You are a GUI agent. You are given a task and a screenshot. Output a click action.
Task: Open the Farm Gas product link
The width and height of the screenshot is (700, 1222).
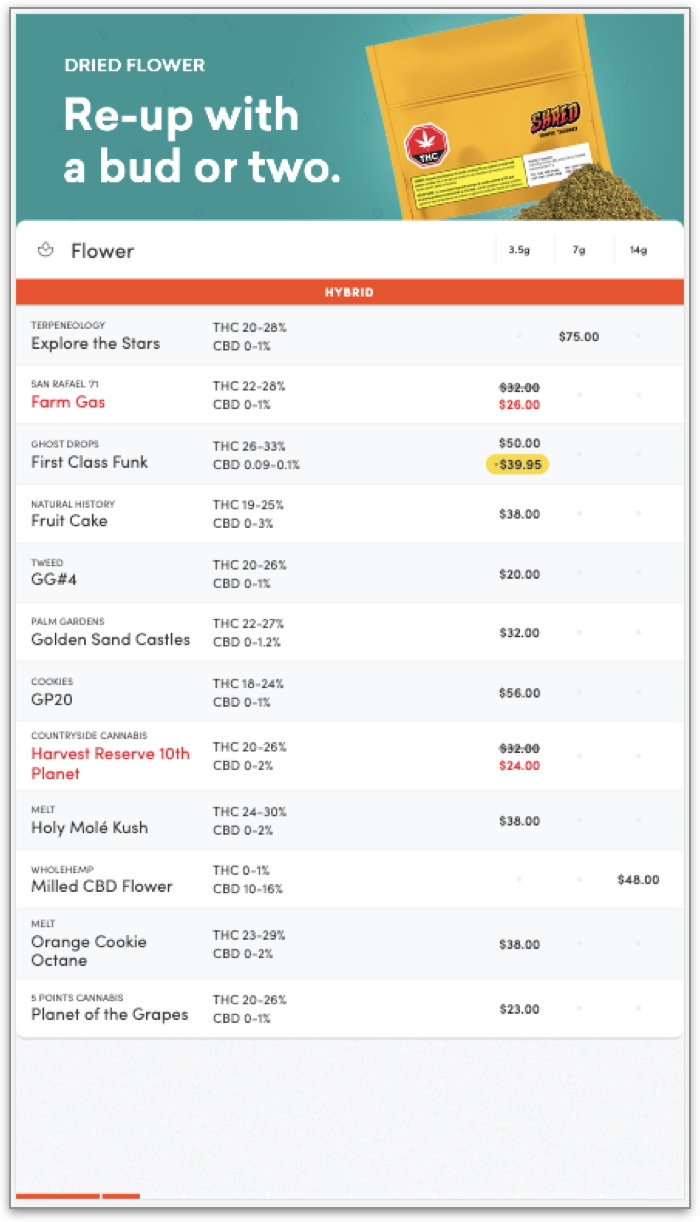68,402
